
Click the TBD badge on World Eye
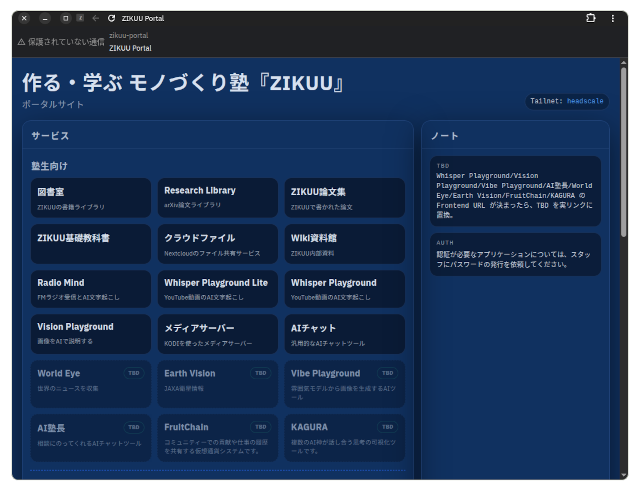[134, 373]
